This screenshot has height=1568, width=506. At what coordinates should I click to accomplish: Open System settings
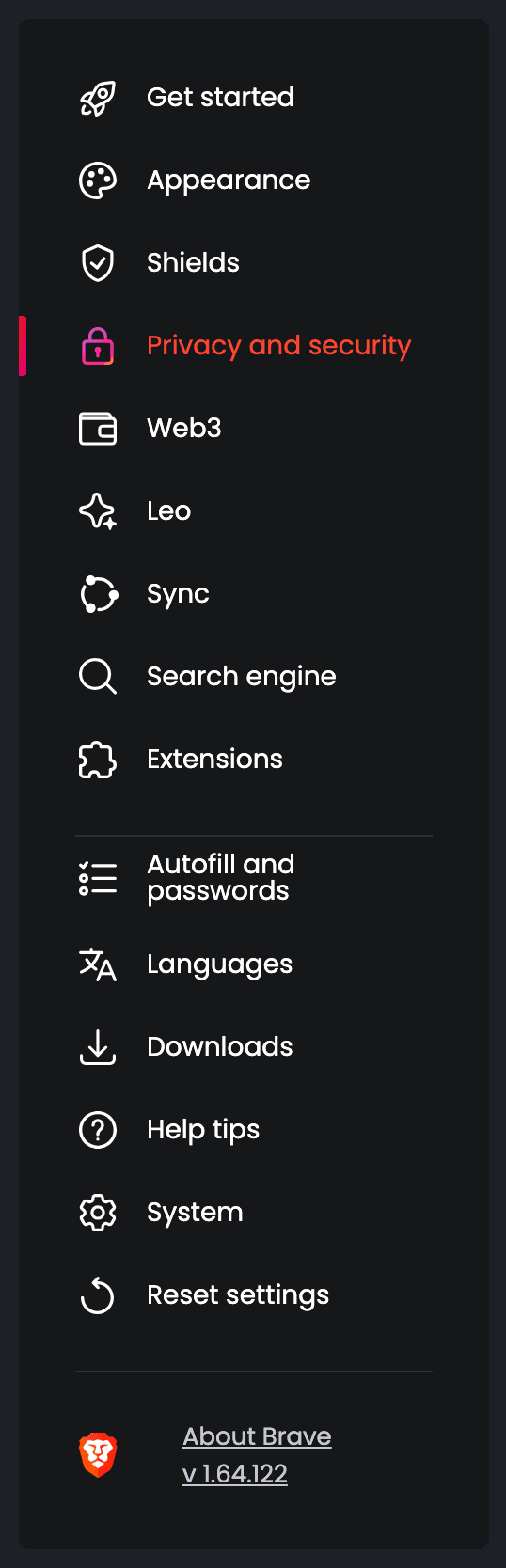coord(254,1213)
